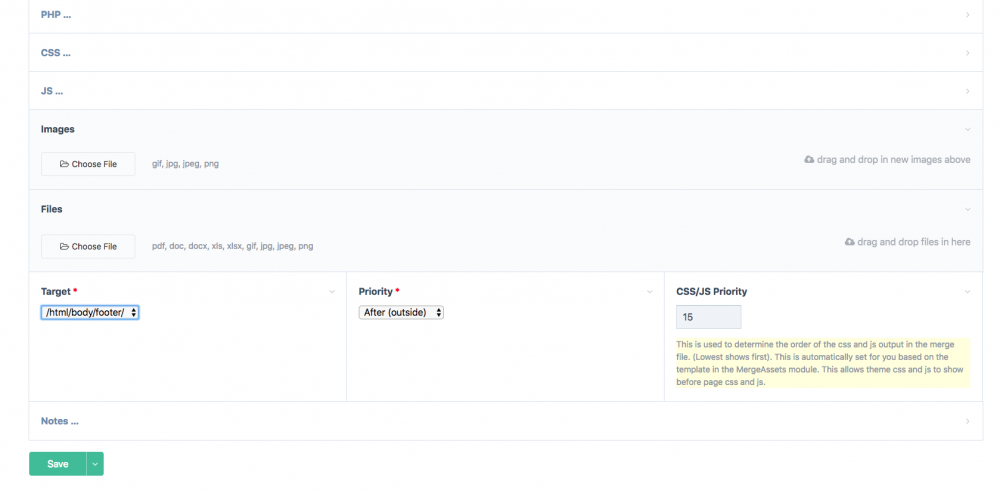Click cloud upload icon in Files section
The image size is (1000, 493).
click(x=849, y=242)
